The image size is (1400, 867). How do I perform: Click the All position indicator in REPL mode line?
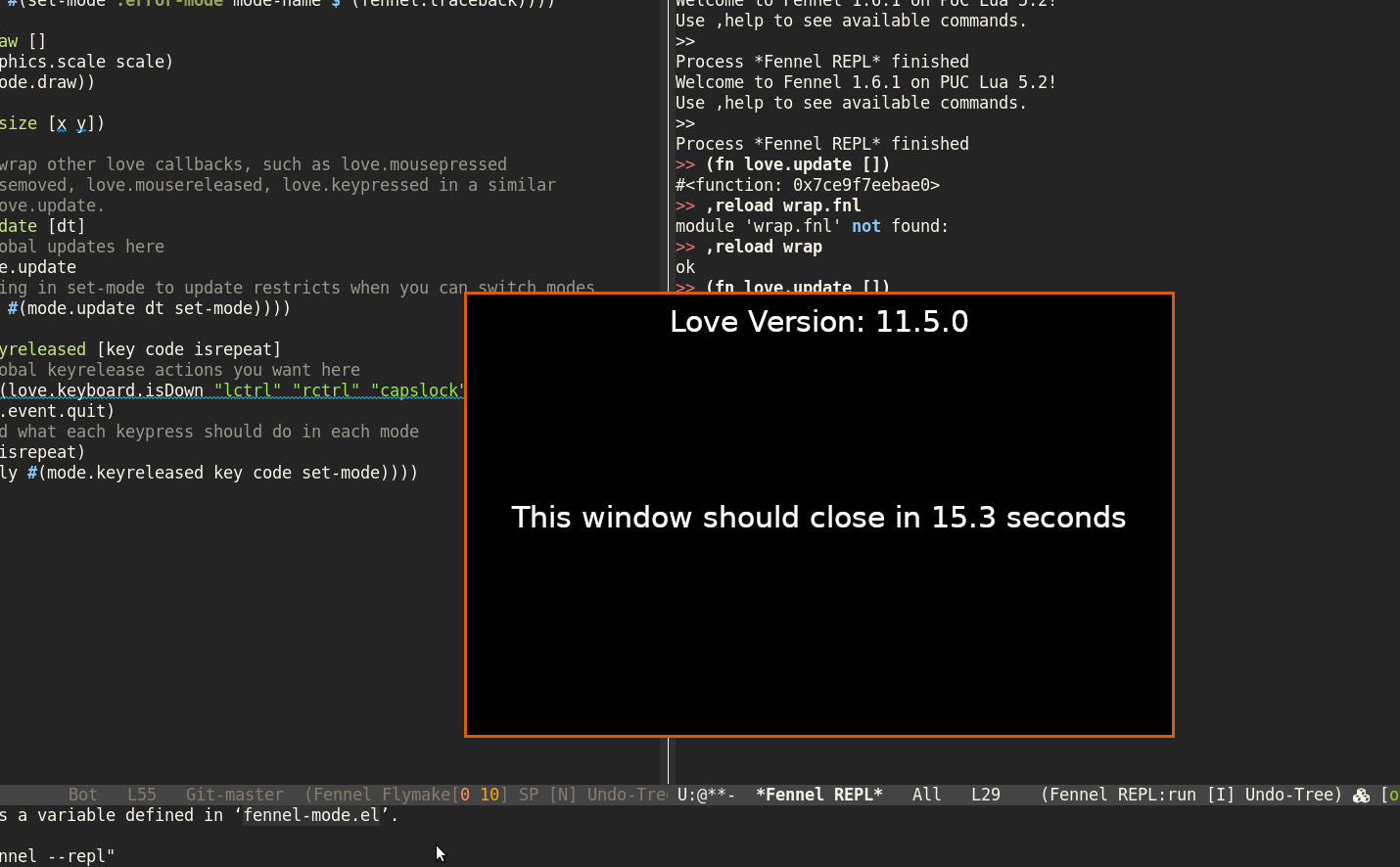click(927, 795)
